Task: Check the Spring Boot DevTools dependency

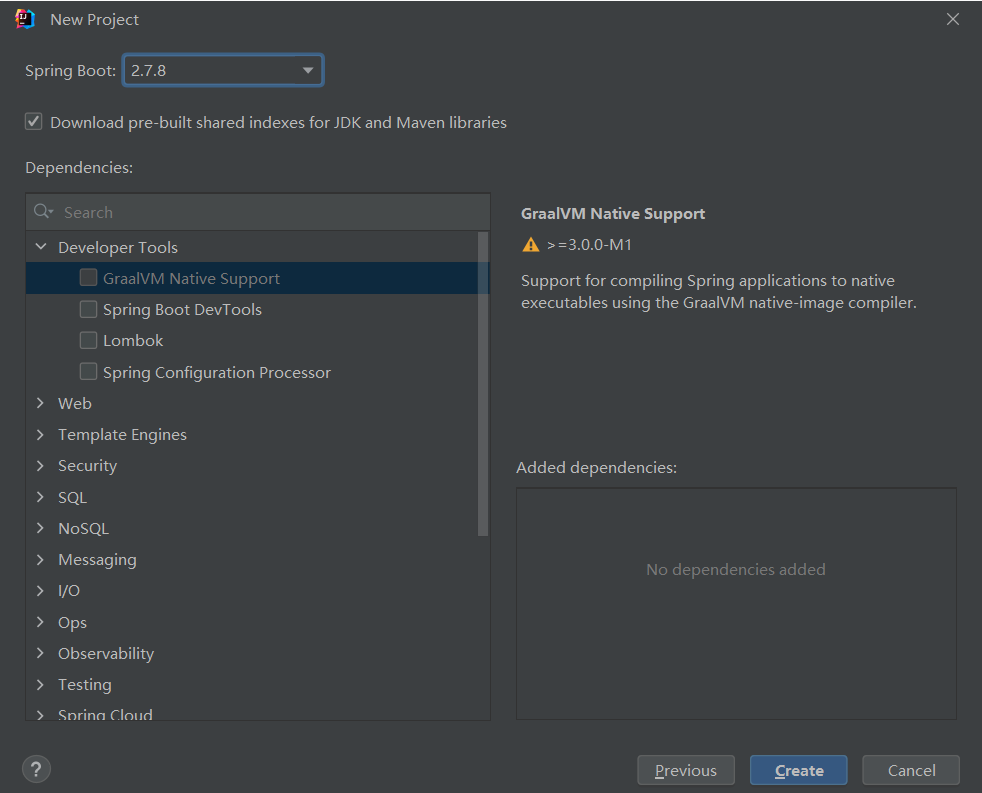Action: coord(89,309)
